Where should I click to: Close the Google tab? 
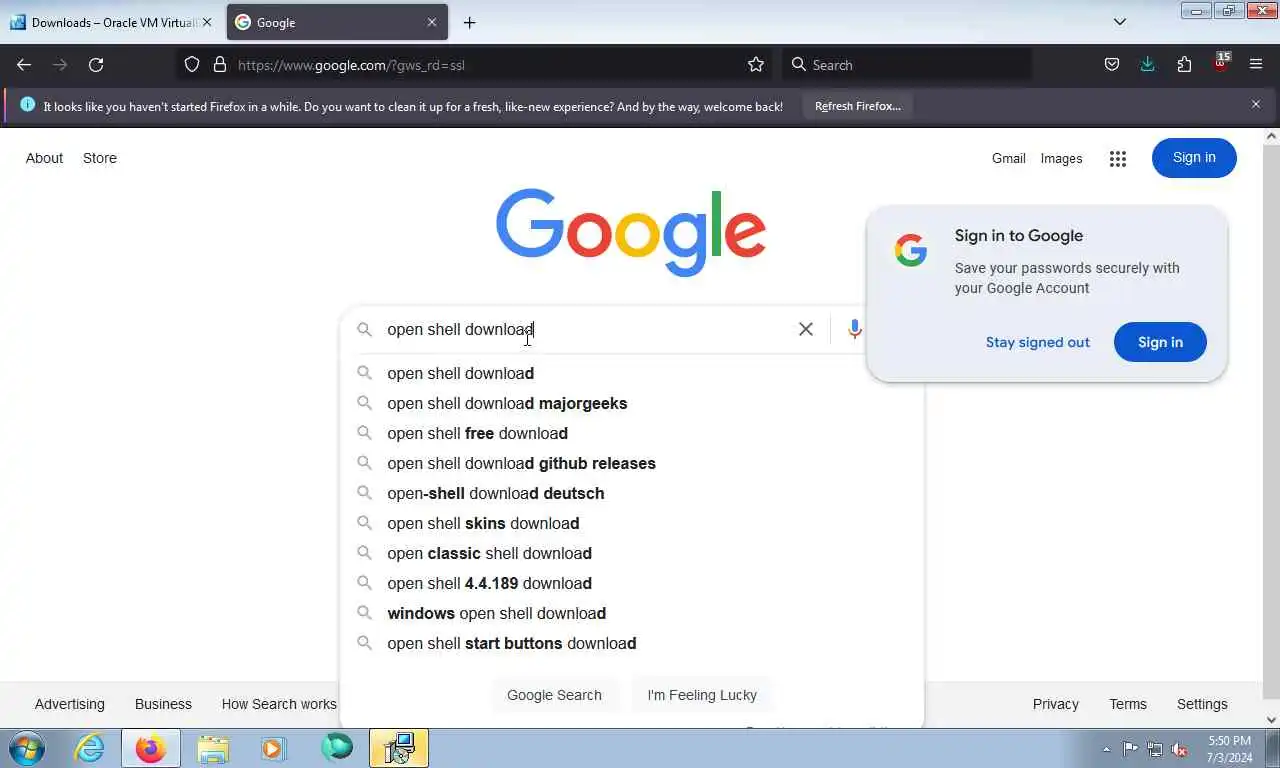(432, 22)
